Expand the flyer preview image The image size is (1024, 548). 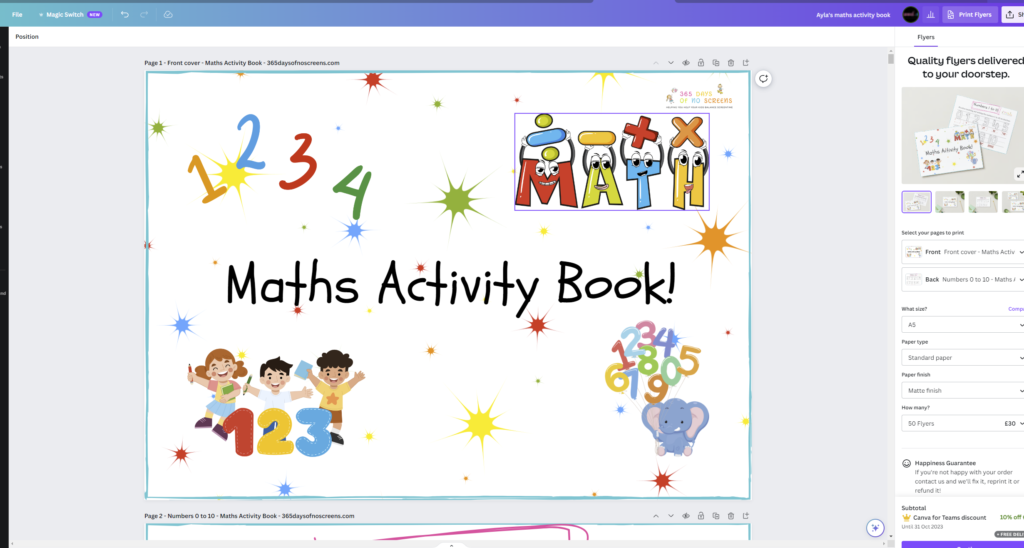(x=1019, y=174)
